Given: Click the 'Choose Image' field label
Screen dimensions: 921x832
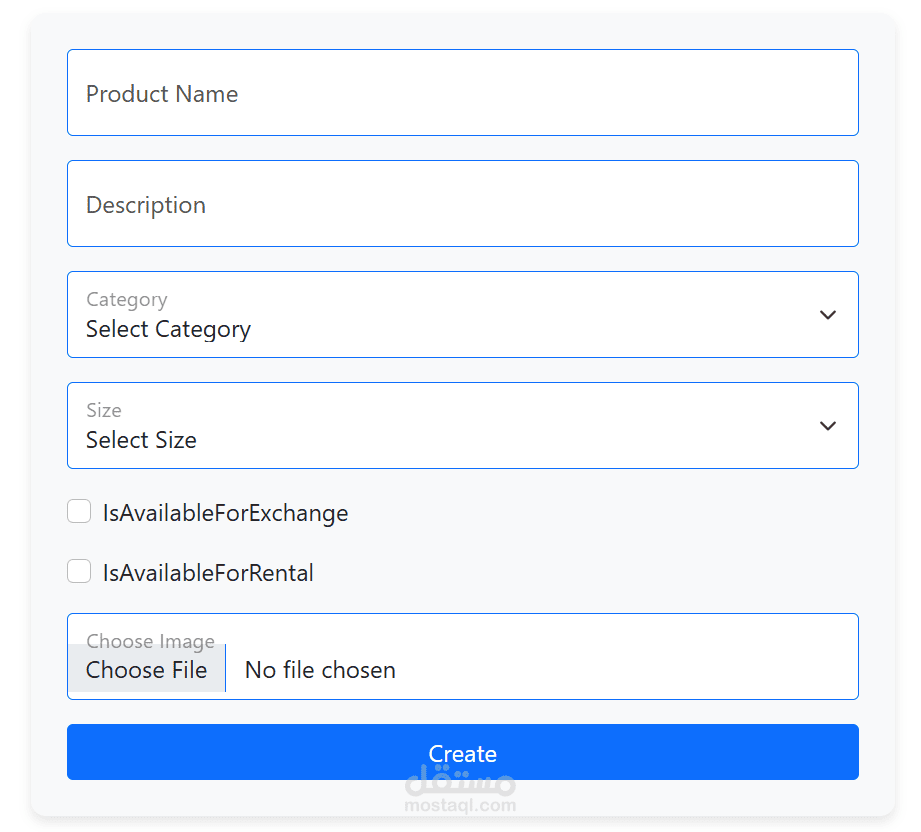Looking at the screenshot, I should tap(150, 641).
